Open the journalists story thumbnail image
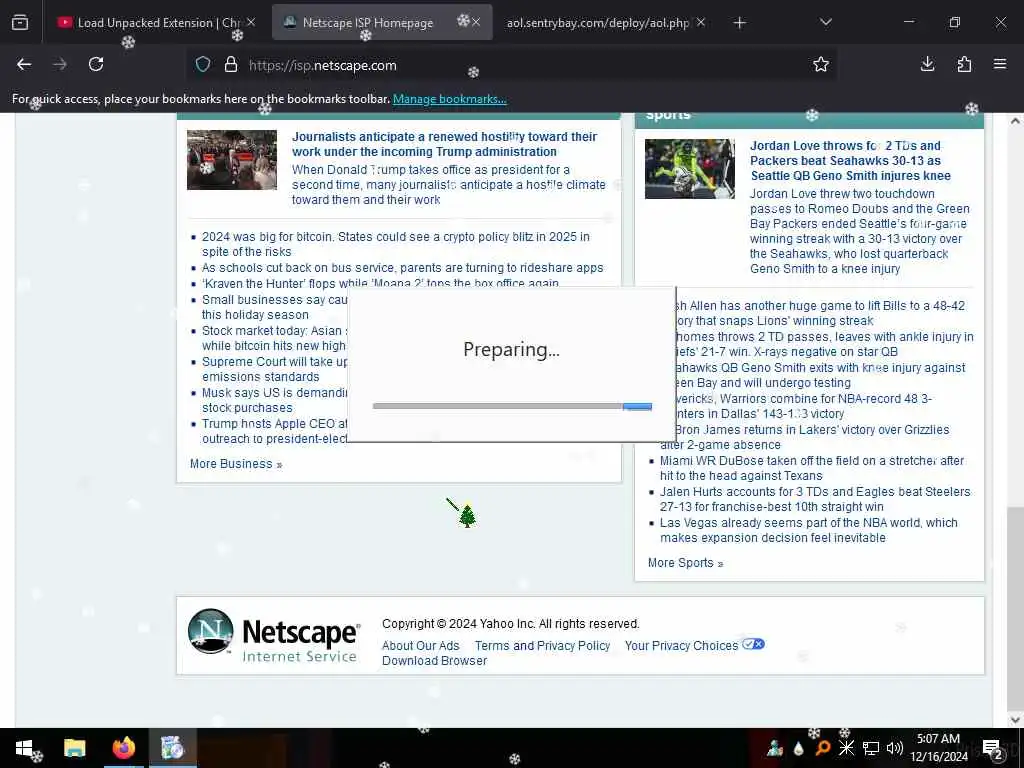Viewport: 1024px width, 768px height. (x=232, y=160)
